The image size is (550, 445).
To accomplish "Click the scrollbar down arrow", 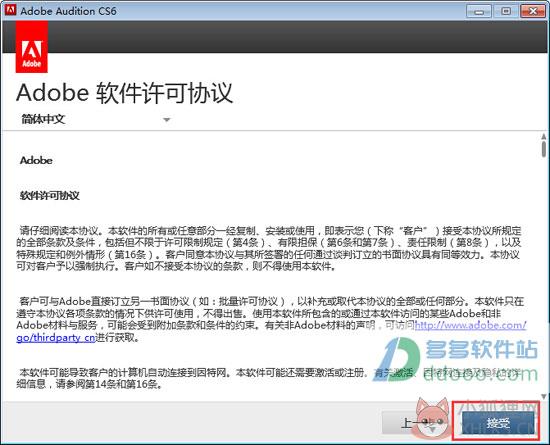I will click(x=544, y=396).
